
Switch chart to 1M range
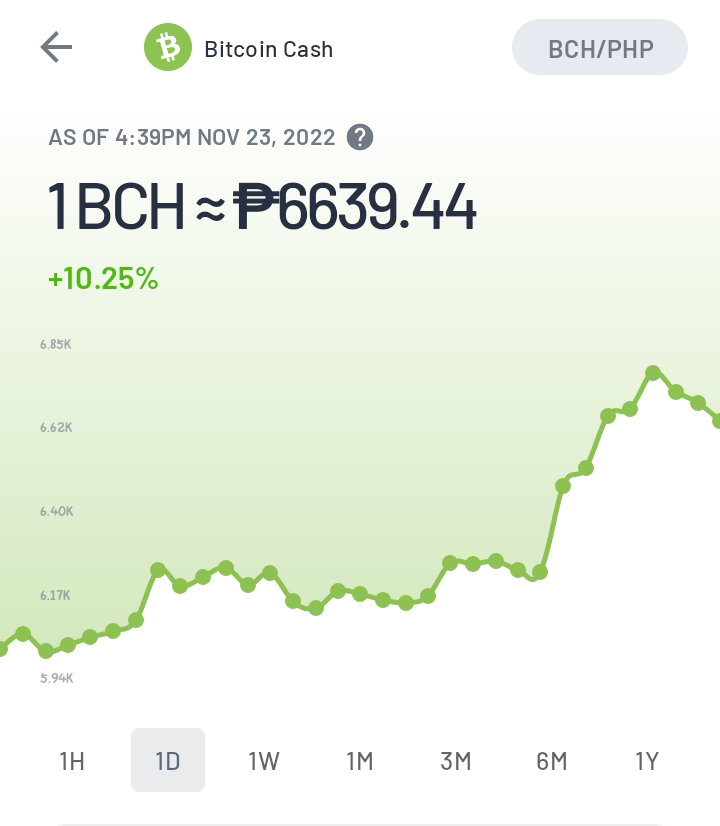(360, 761)
